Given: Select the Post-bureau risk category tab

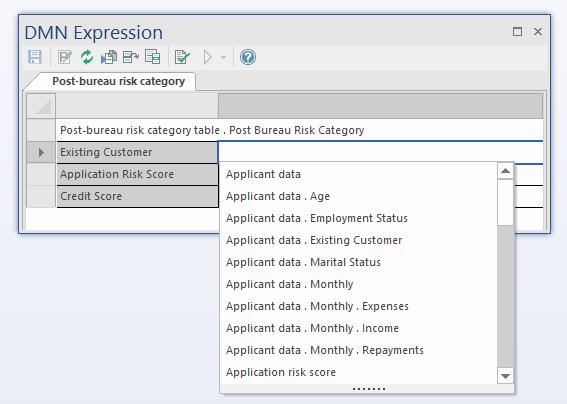Looking at the screenshot, I should tap(118, 81).
